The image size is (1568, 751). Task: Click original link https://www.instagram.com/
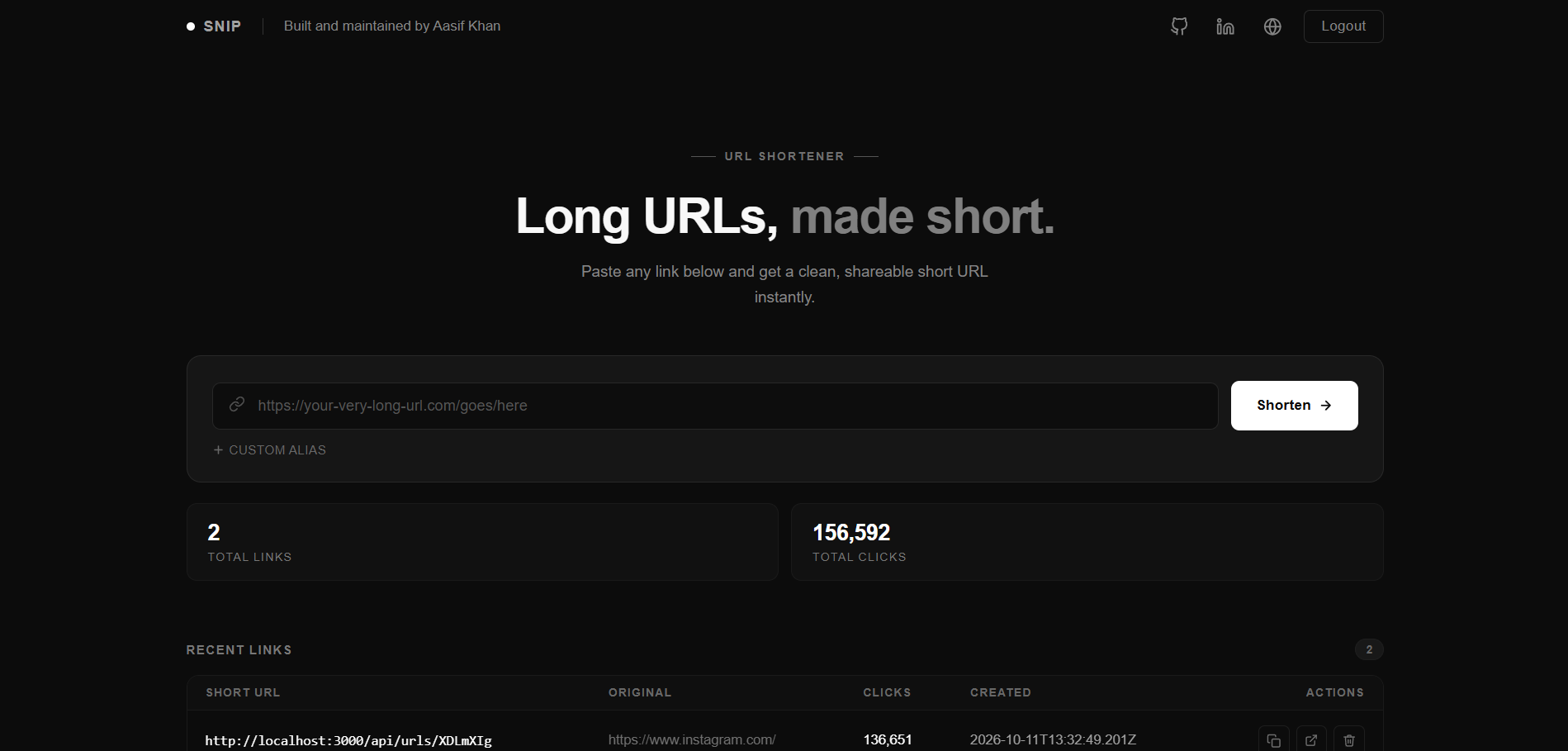pos(692,739)
